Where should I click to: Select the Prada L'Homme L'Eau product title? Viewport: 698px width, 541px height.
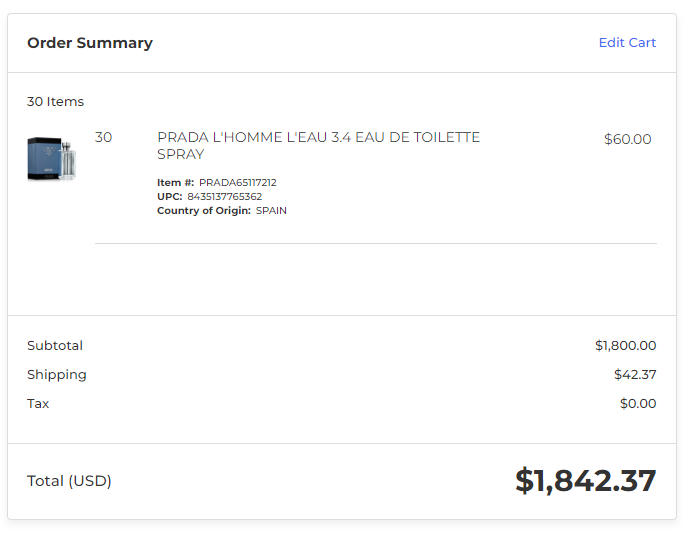tap(318, 146)
